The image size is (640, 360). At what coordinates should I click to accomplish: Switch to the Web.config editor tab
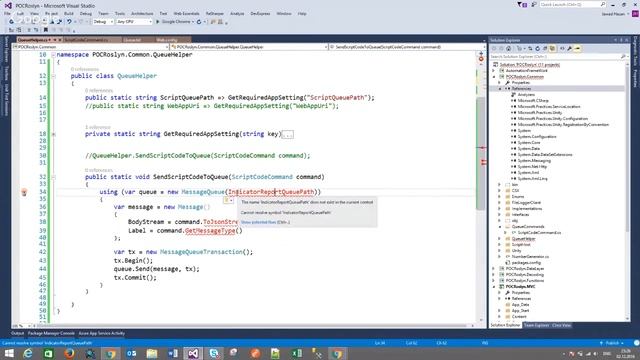(x=167, y=40)
